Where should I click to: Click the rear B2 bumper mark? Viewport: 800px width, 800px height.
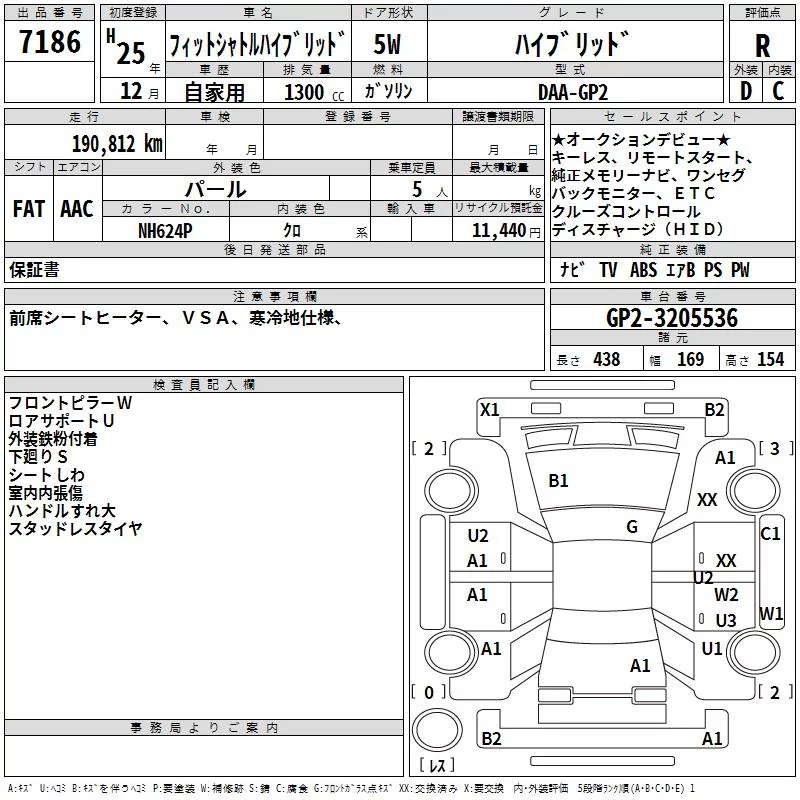491,738
